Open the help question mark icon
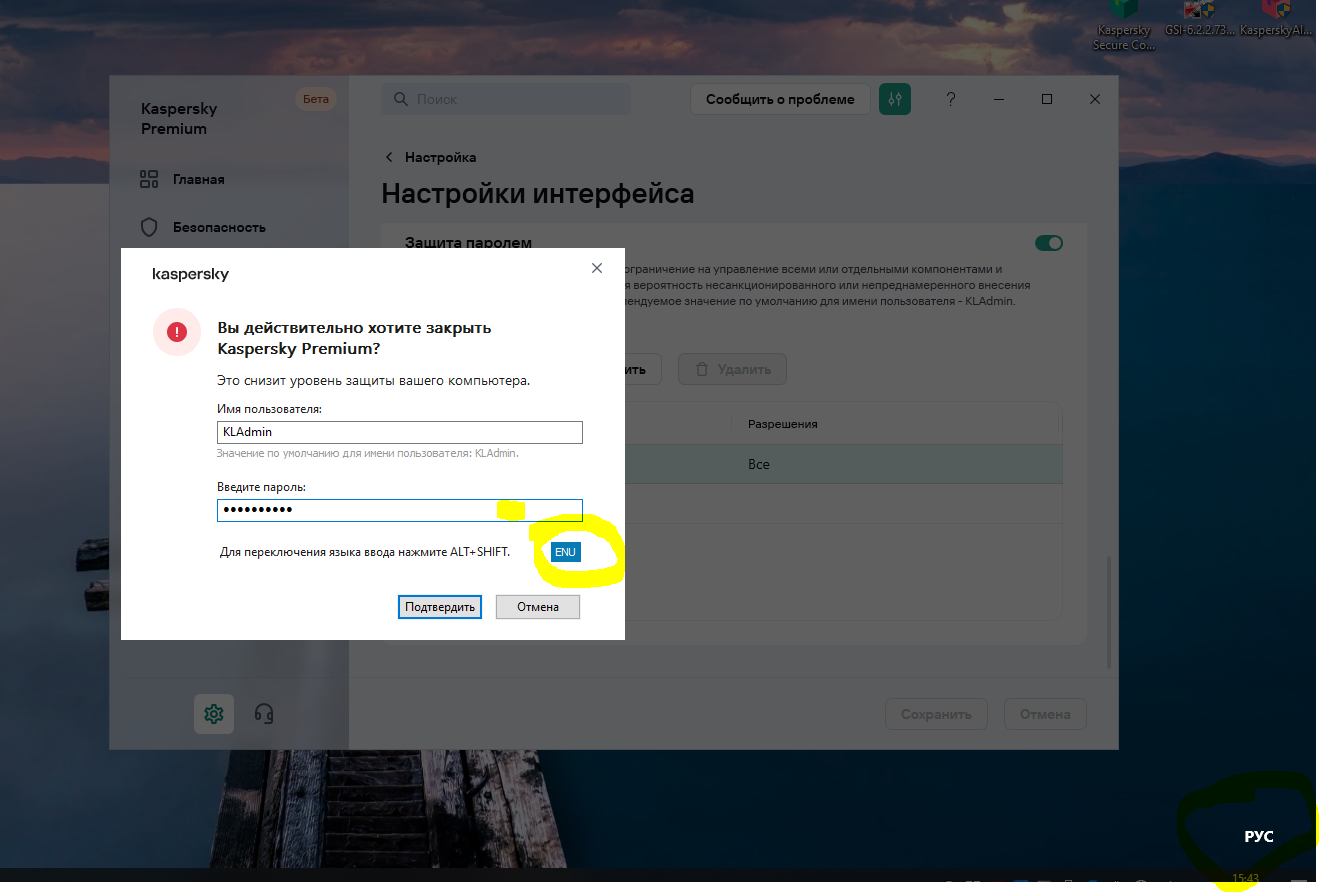The image size is (1319, 893). (x=951, y=99)
